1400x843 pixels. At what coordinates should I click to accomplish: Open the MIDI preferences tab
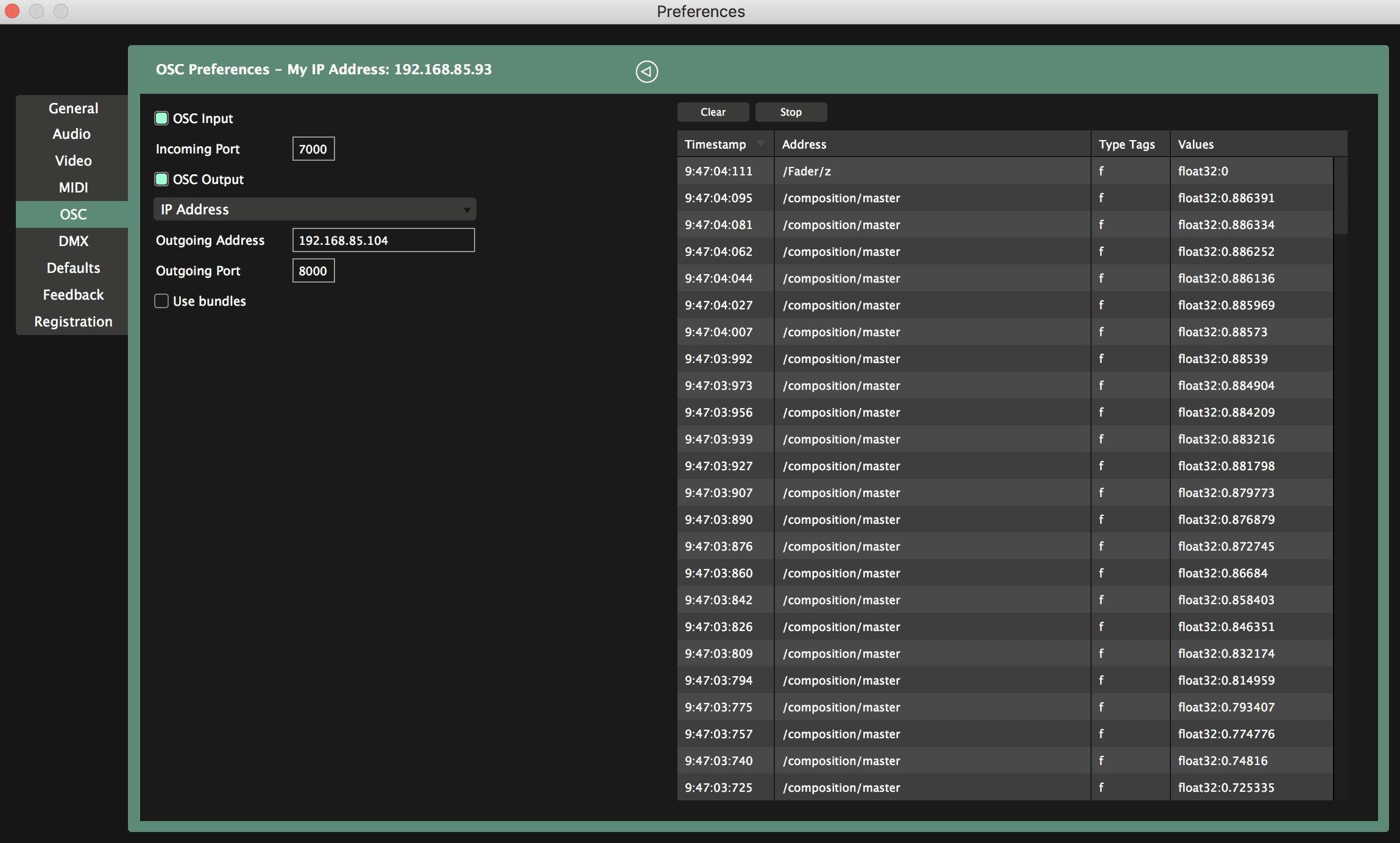[73, 188]
